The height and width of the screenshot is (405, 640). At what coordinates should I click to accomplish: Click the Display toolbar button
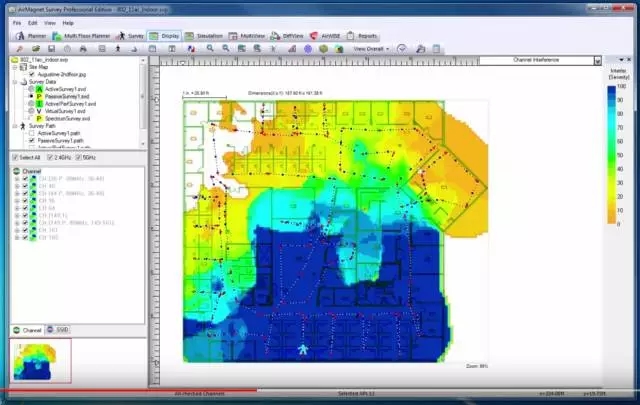coord(167,34)
